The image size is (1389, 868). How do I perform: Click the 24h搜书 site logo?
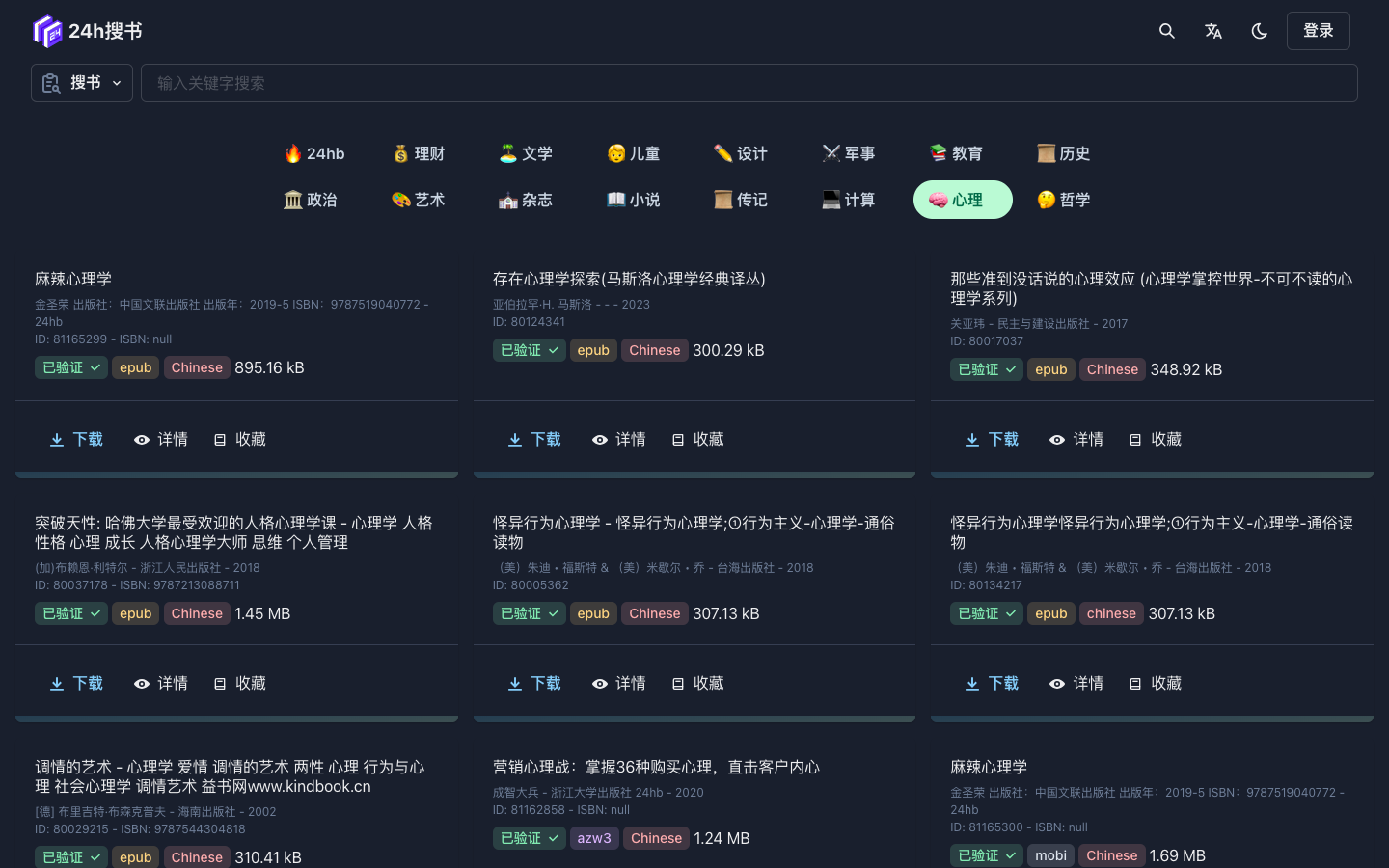(87, 30)
